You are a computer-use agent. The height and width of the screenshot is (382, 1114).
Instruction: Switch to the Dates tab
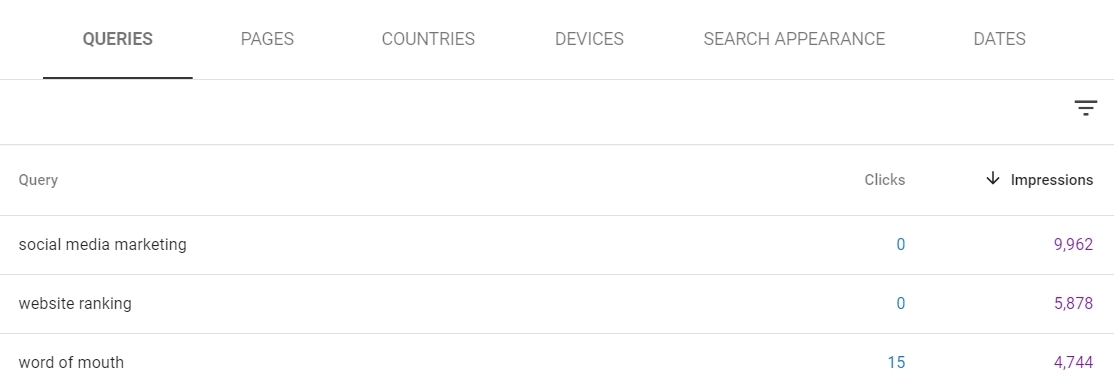(x=999, y=39)
